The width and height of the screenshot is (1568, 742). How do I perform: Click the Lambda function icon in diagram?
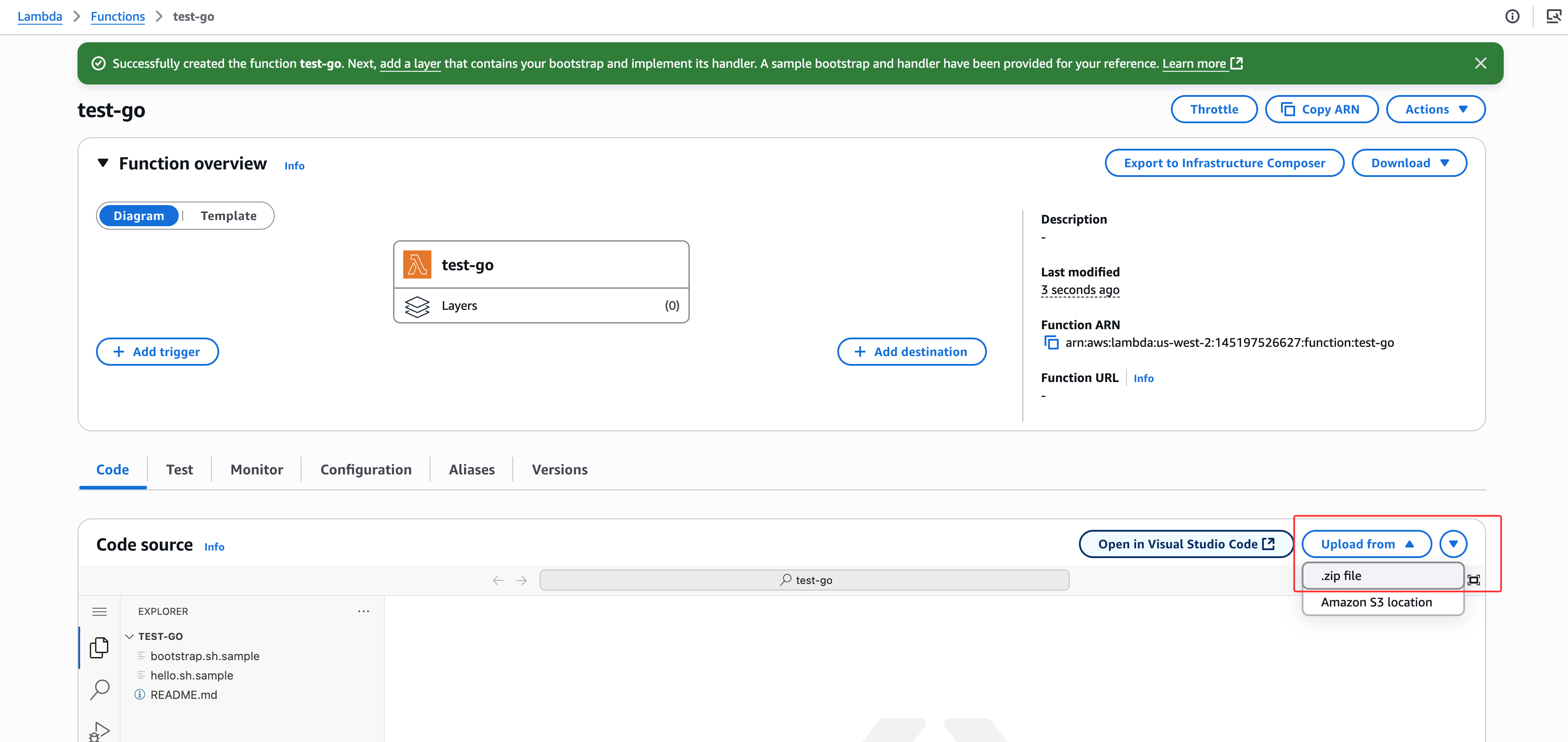[x=417, y=265]
